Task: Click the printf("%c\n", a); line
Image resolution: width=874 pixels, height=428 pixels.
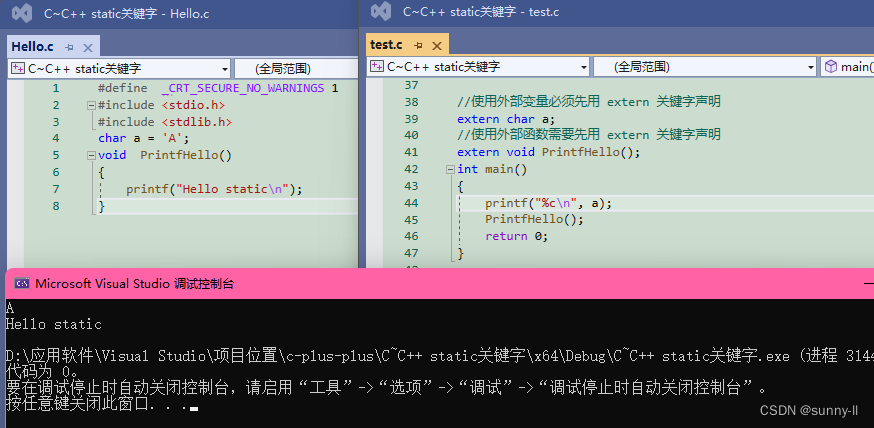Action: coord(548,203)
